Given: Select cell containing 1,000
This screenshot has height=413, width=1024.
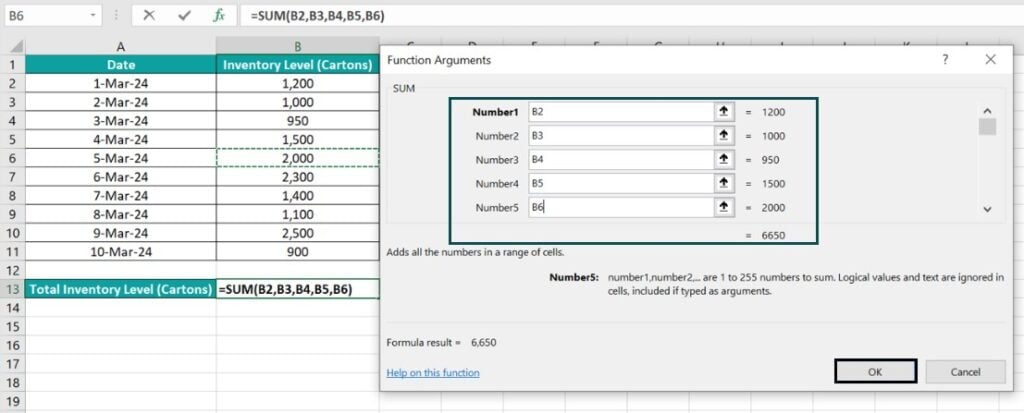Looking at the screenshot, I should point(298,102).
